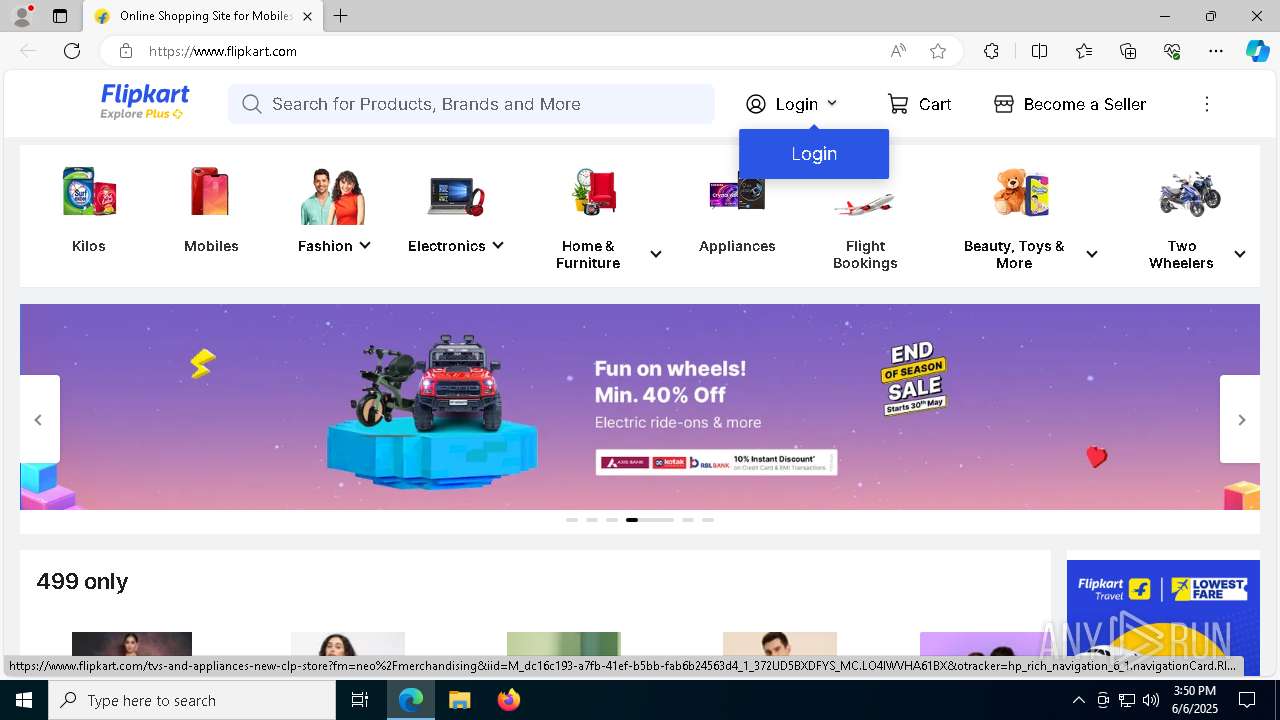This screenshot has height=720, width=1280.
Task: Show previous banner slide
Action: tap(39, 419)
